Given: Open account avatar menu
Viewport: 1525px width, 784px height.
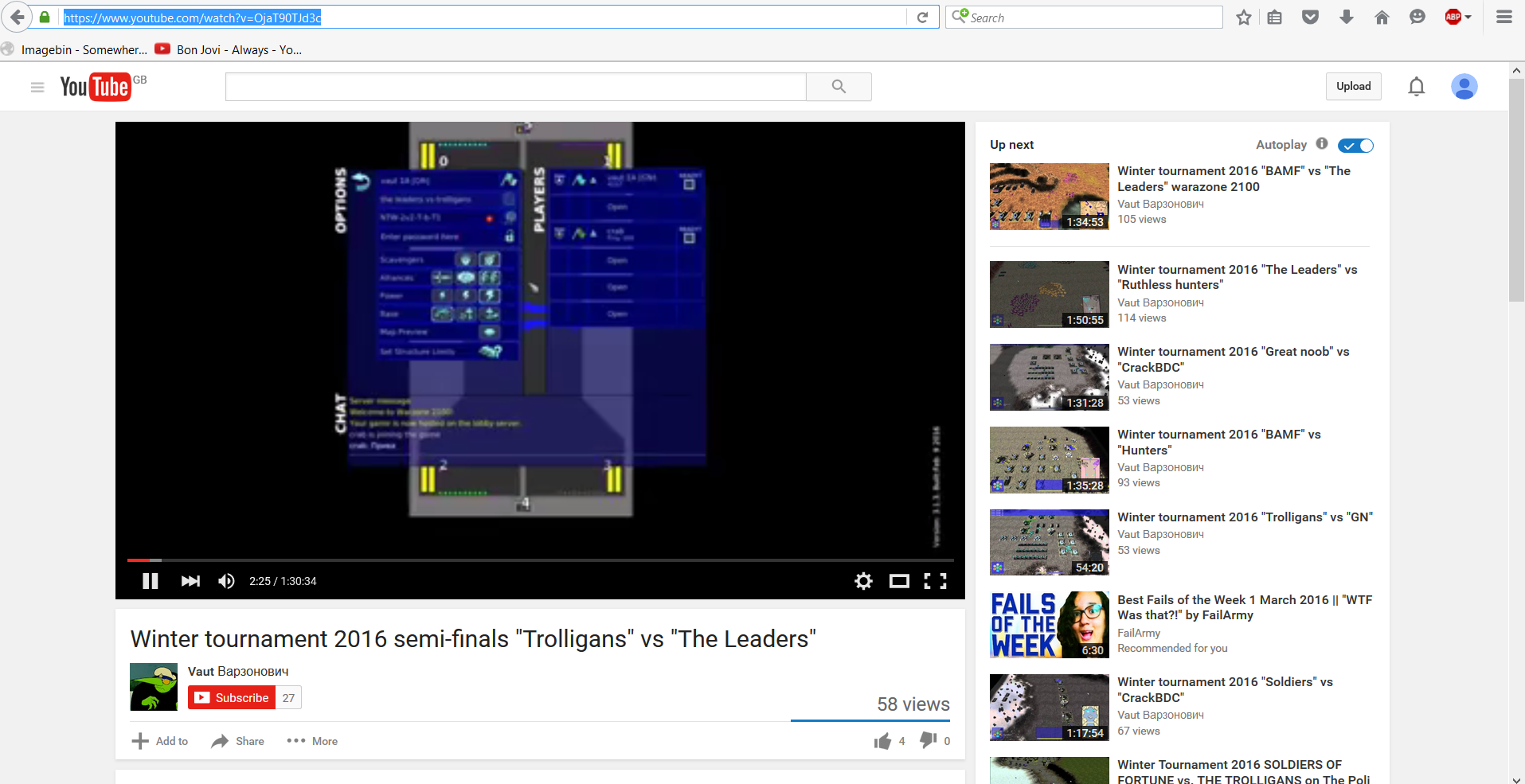Looking at the screenshot, I should pos(1464,87).
